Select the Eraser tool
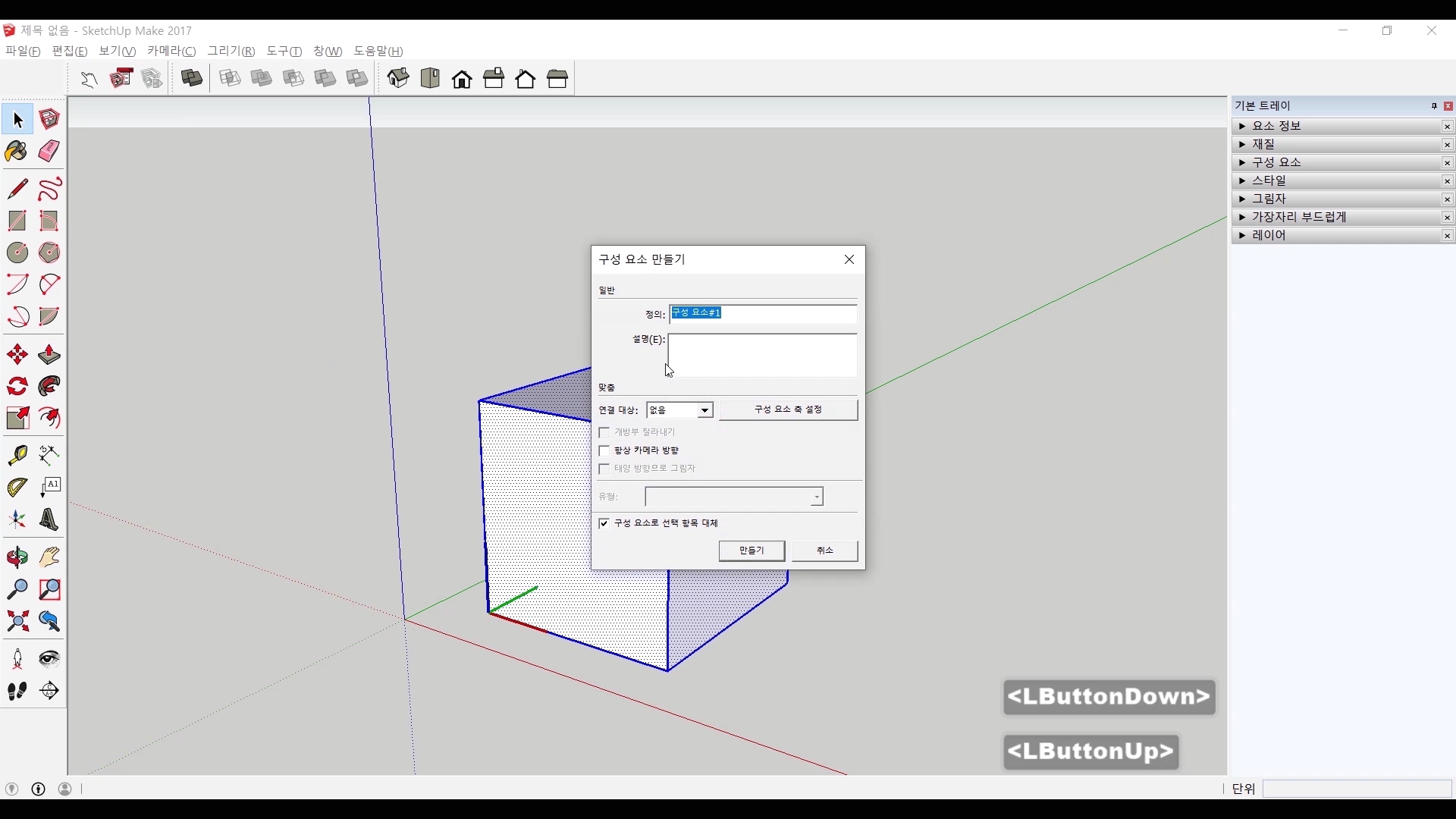The image size is (1456, 819). tap(49, 152)
